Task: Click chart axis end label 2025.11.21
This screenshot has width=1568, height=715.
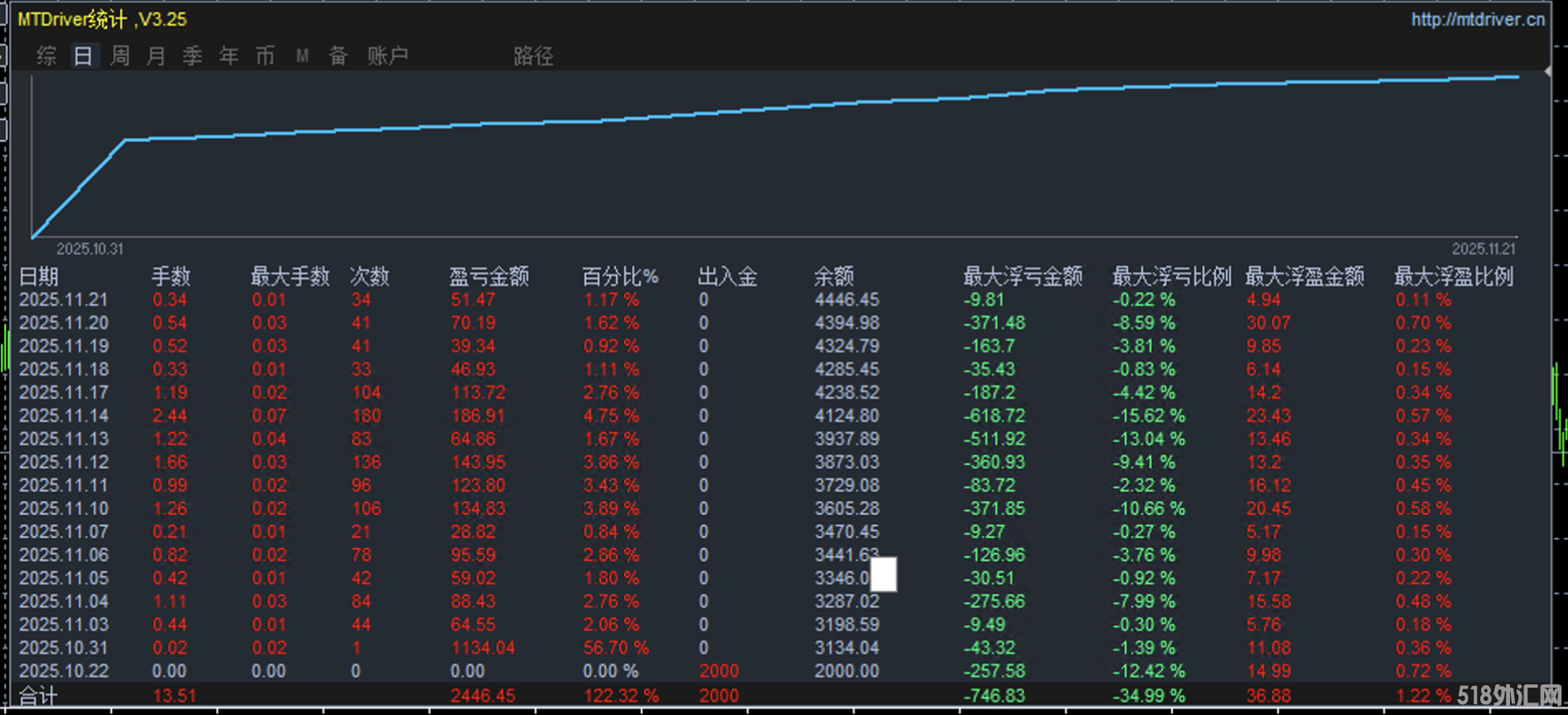Action: (x=1484, y=249)
